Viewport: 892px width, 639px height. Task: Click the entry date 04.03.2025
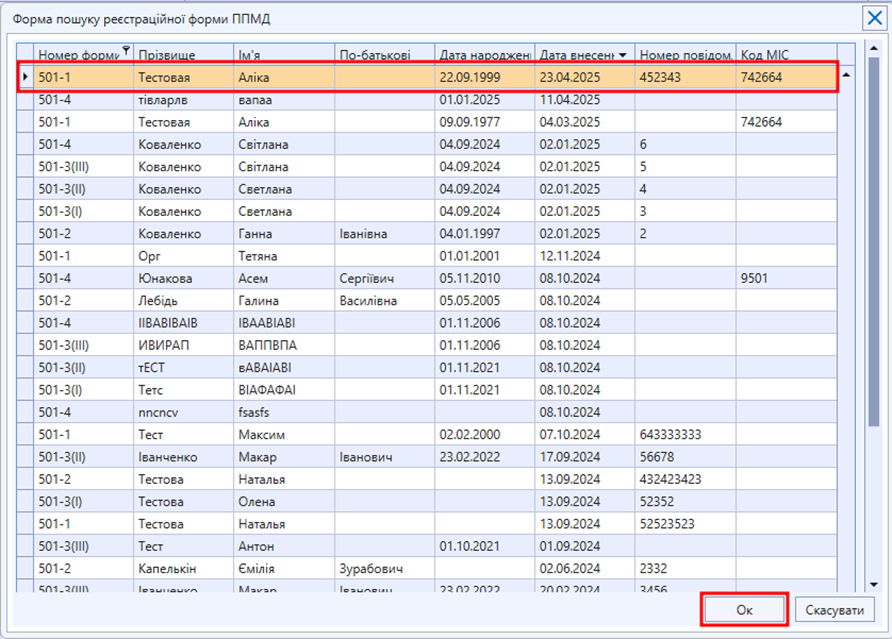pos(585,122)
